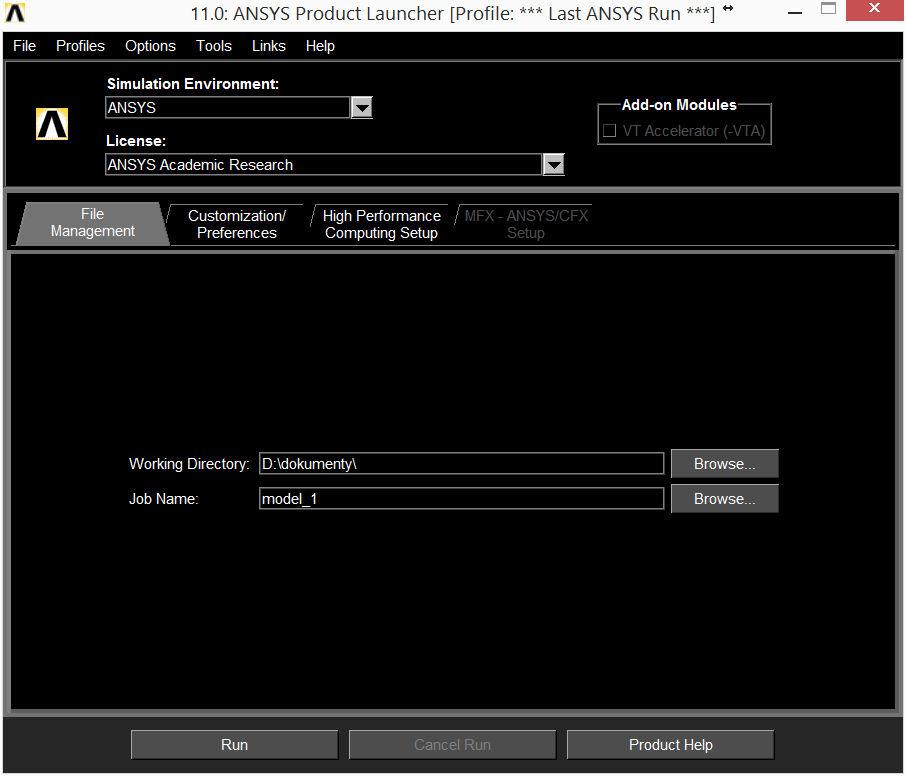Click the Simulation Environment label
The height and width of the screenshot is (776, 906).
(x=193, y=84)
